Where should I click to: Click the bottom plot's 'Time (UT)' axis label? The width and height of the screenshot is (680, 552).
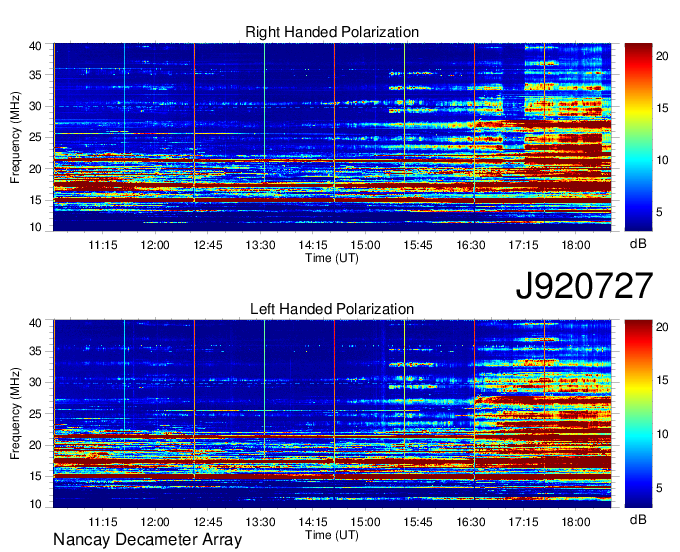coord(332,535)
